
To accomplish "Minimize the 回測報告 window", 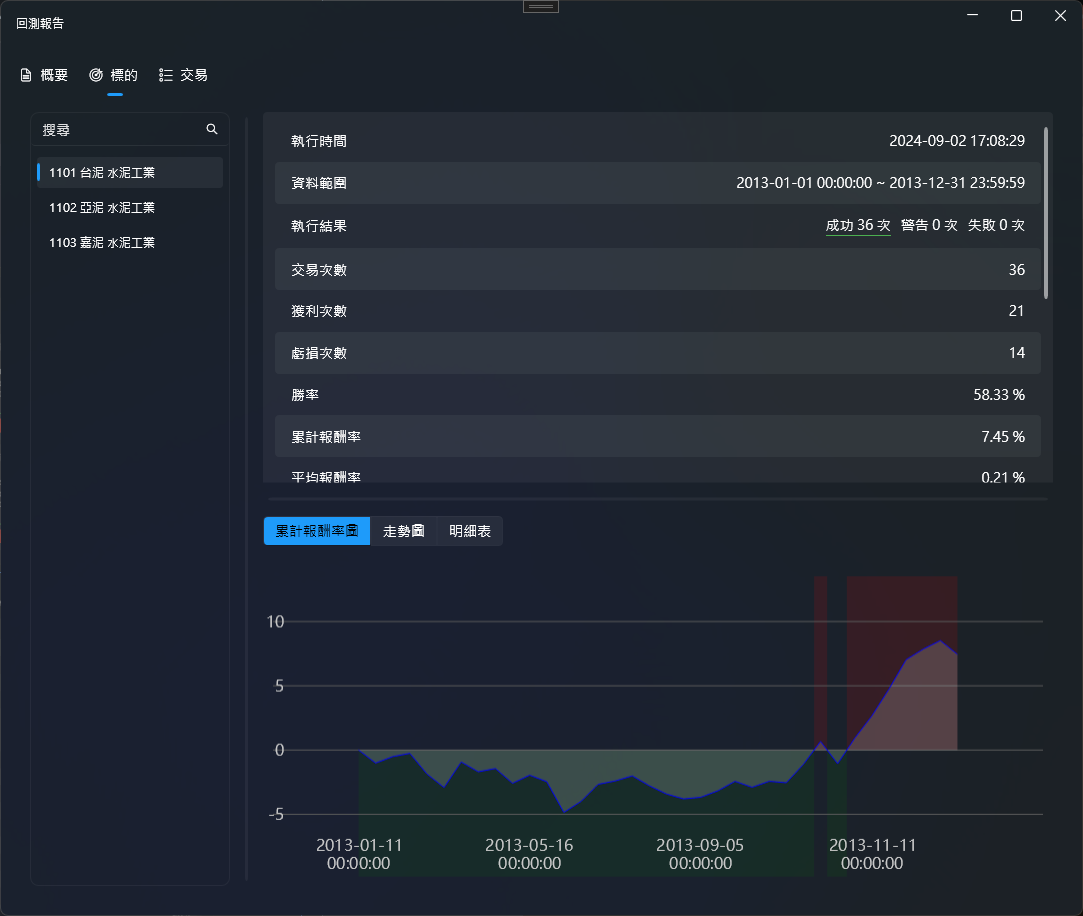I will (972, 15).
